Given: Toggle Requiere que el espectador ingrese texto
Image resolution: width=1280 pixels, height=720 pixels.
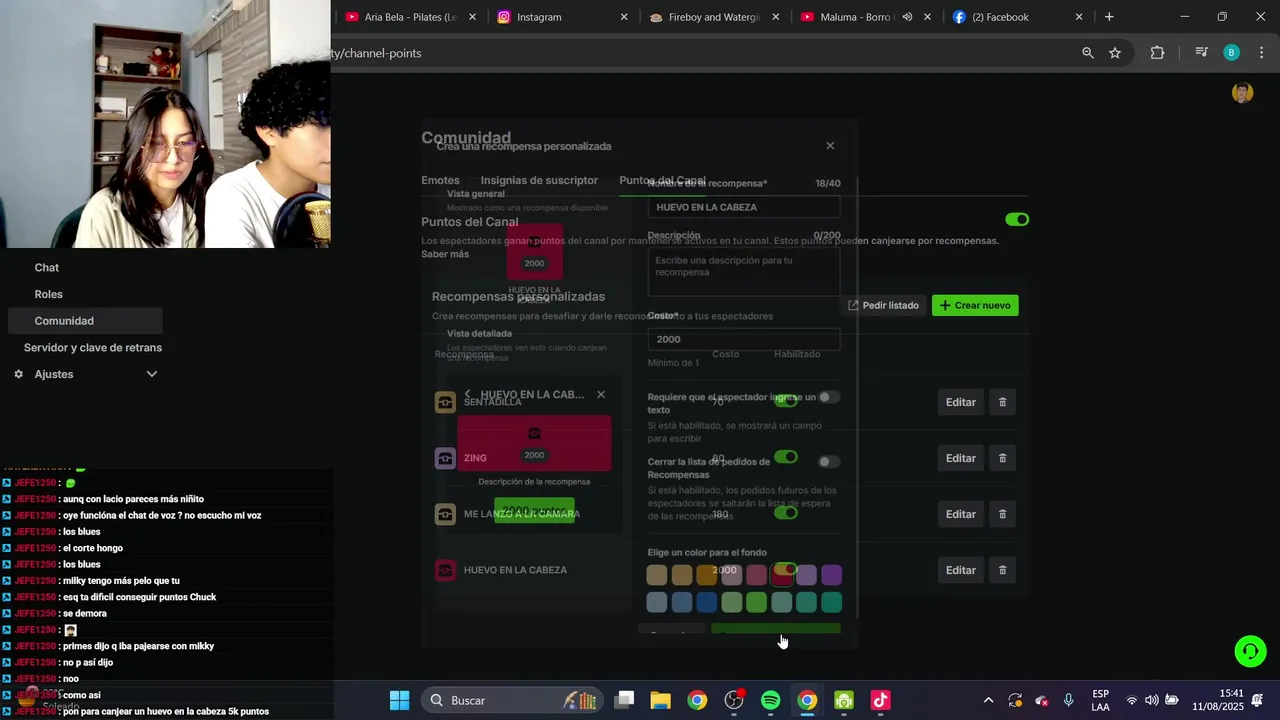Looking at the screenshot, I should [829, 397].
